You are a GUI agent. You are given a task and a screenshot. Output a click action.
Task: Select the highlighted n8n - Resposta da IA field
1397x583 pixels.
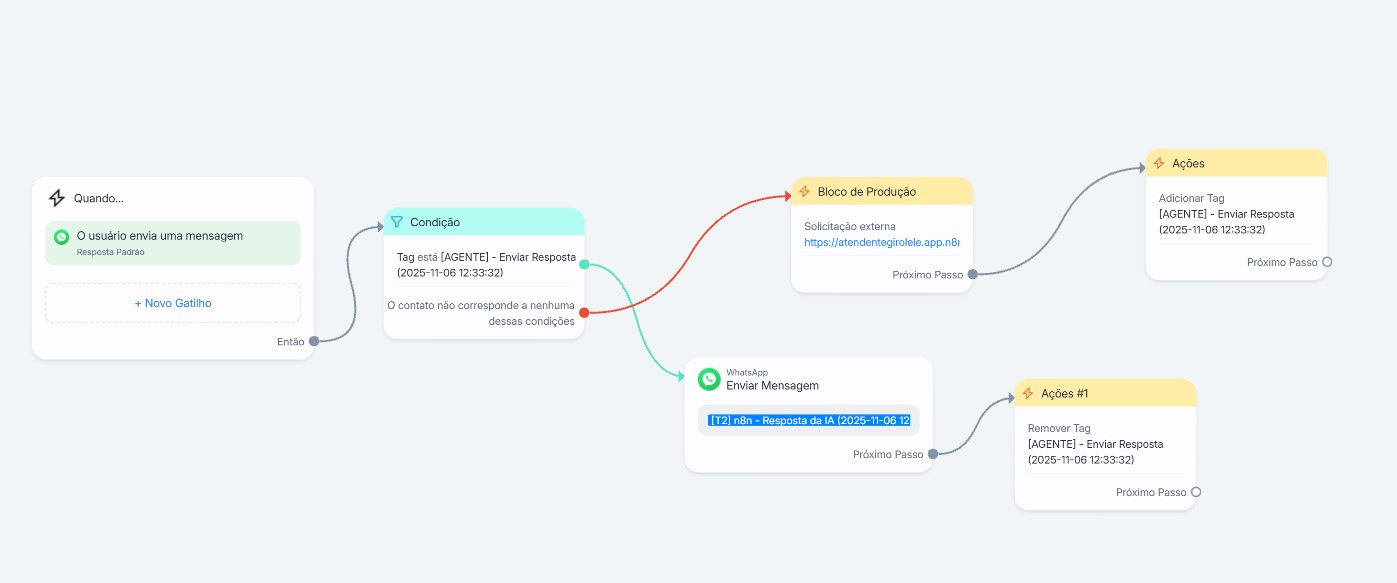(x=808, y=421)
